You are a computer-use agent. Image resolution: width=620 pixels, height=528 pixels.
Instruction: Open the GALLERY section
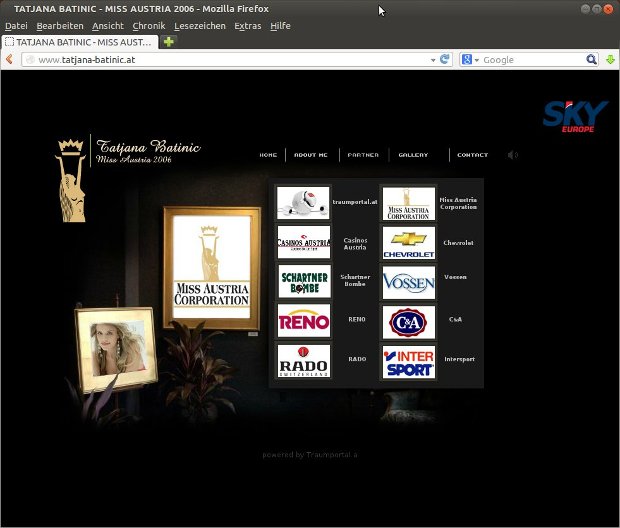click(413, 155)
